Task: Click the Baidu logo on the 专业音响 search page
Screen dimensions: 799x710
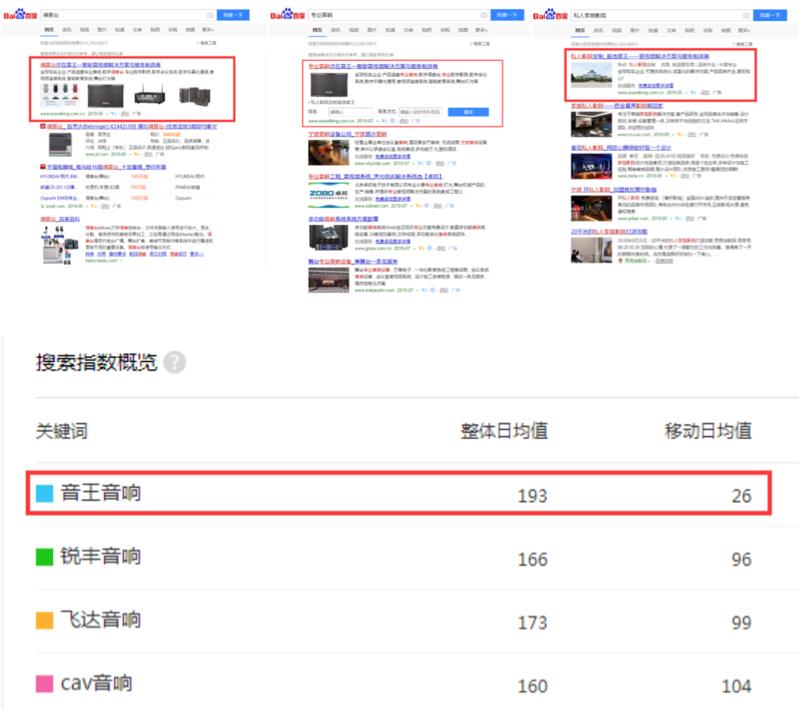Action: pos(287,14)
